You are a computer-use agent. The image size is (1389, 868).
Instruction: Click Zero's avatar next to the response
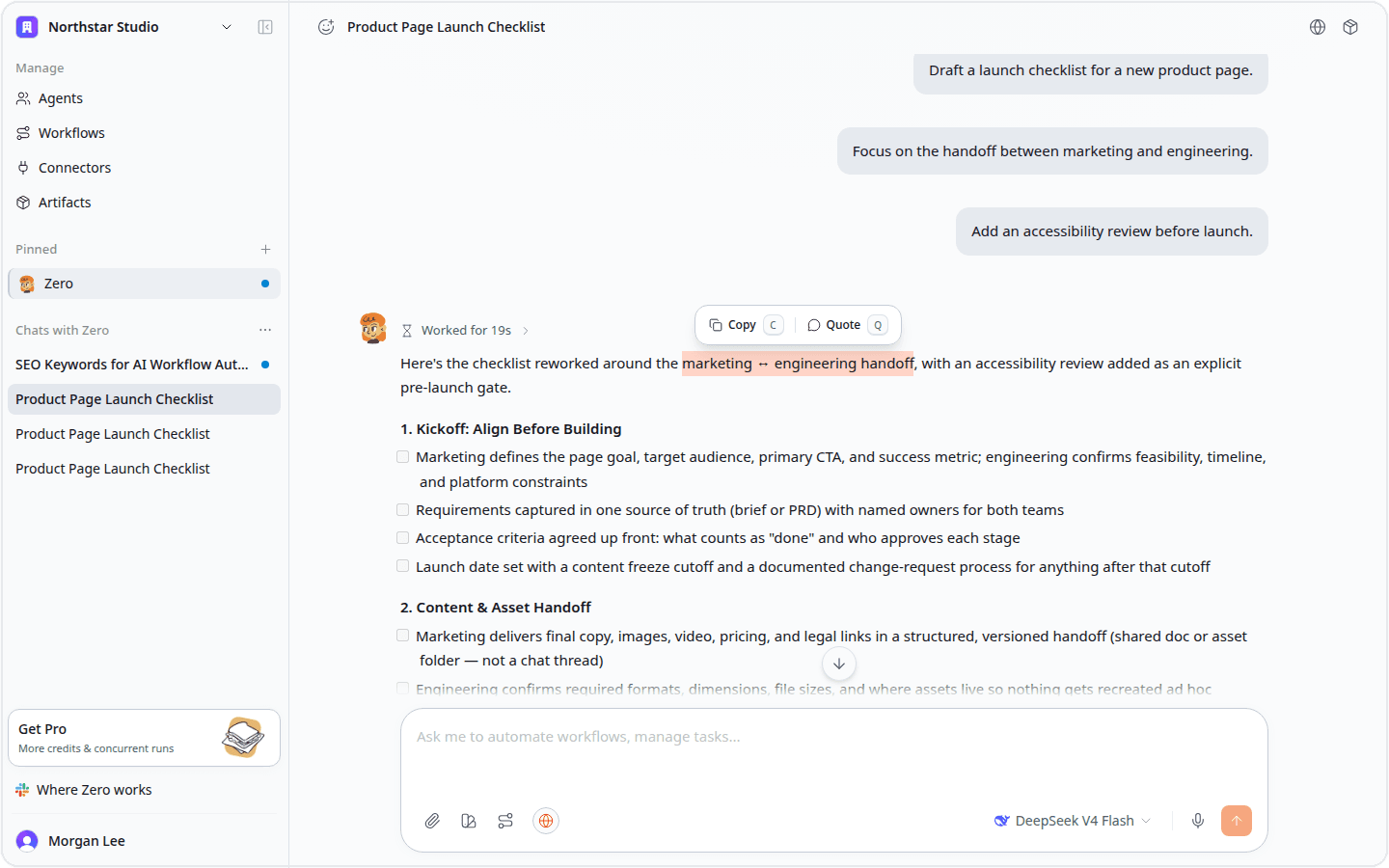point(373,328)
